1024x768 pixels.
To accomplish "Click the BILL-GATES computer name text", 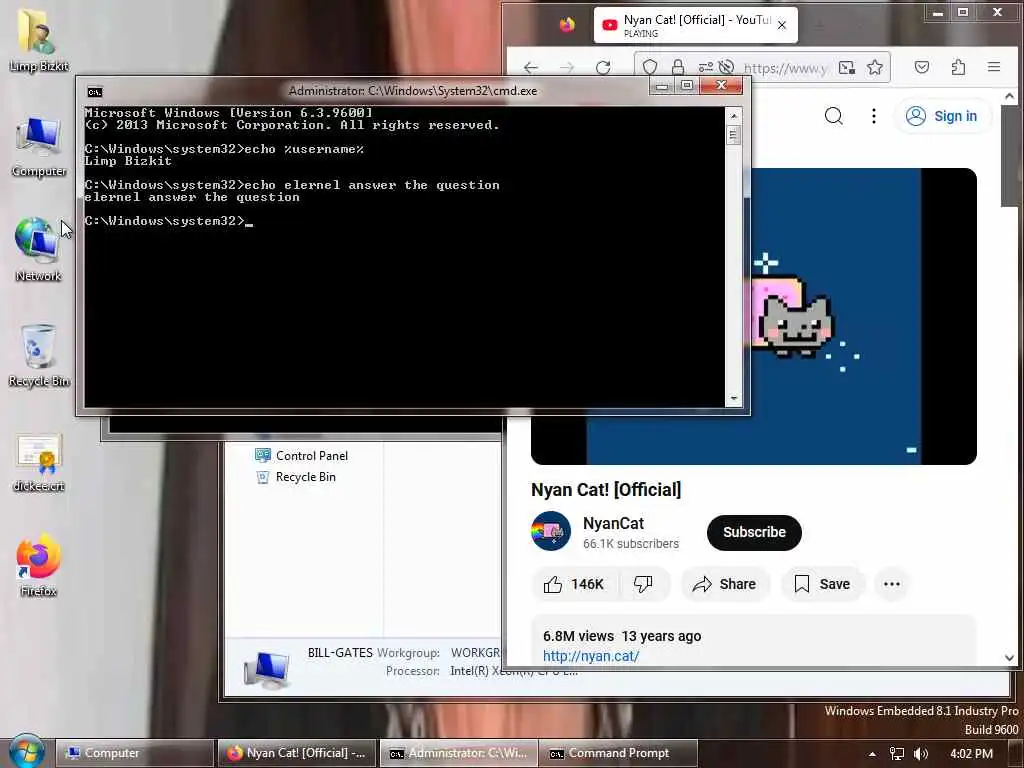I will tap(340, 652).
